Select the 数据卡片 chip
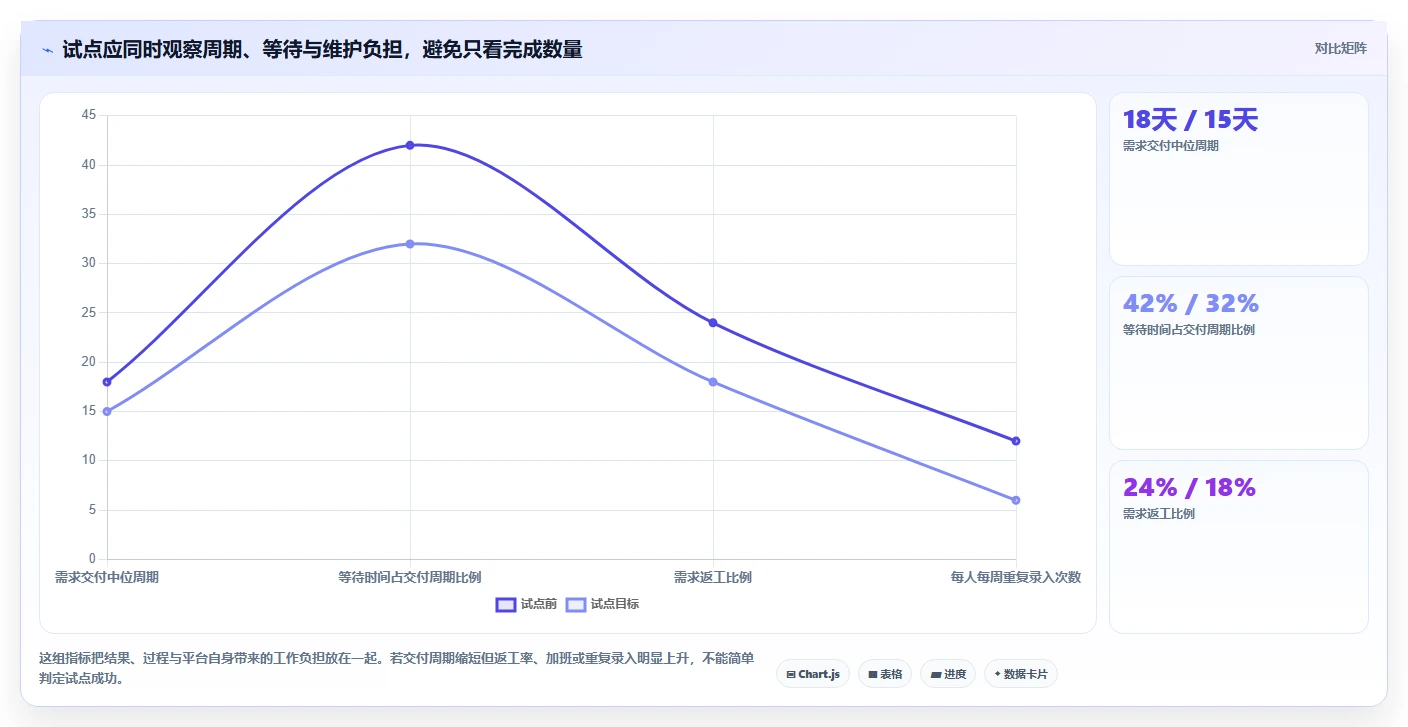 [1021, 674]
